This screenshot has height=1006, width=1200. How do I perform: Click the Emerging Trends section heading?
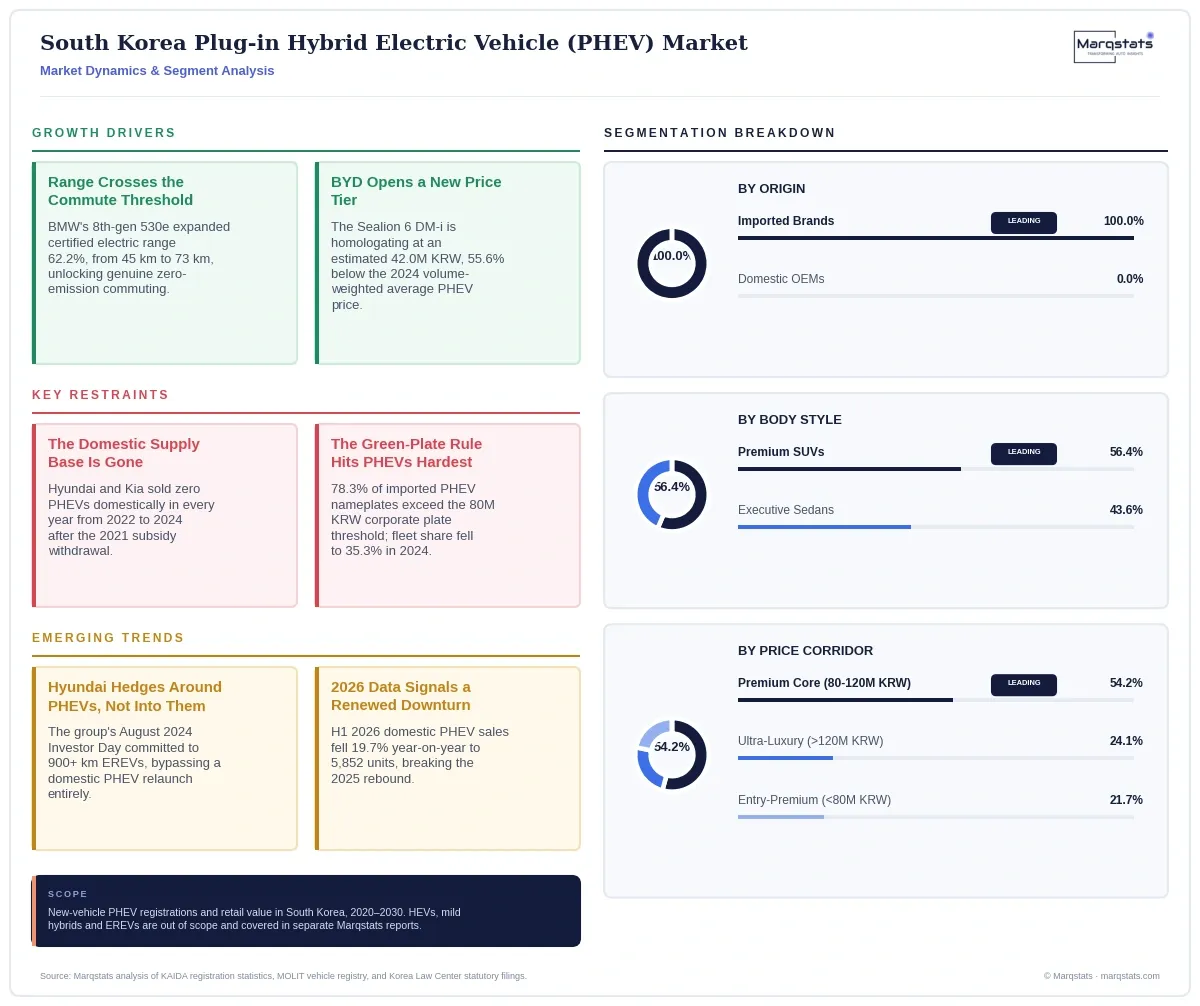coord(108,638)
